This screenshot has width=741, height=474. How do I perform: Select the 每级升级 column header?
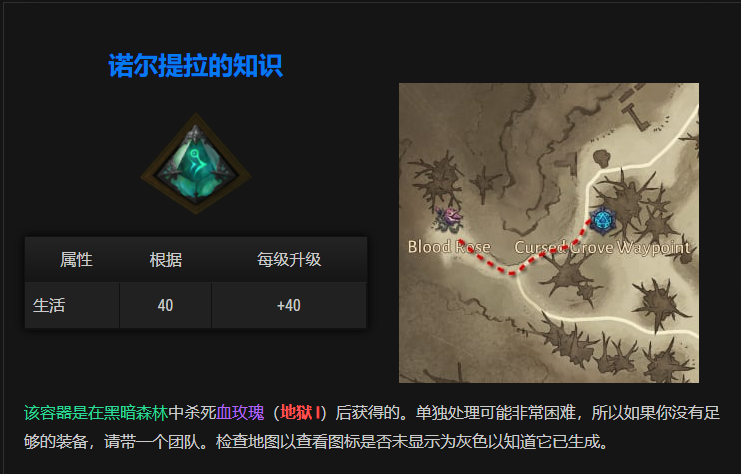click(x=289, y=259)
